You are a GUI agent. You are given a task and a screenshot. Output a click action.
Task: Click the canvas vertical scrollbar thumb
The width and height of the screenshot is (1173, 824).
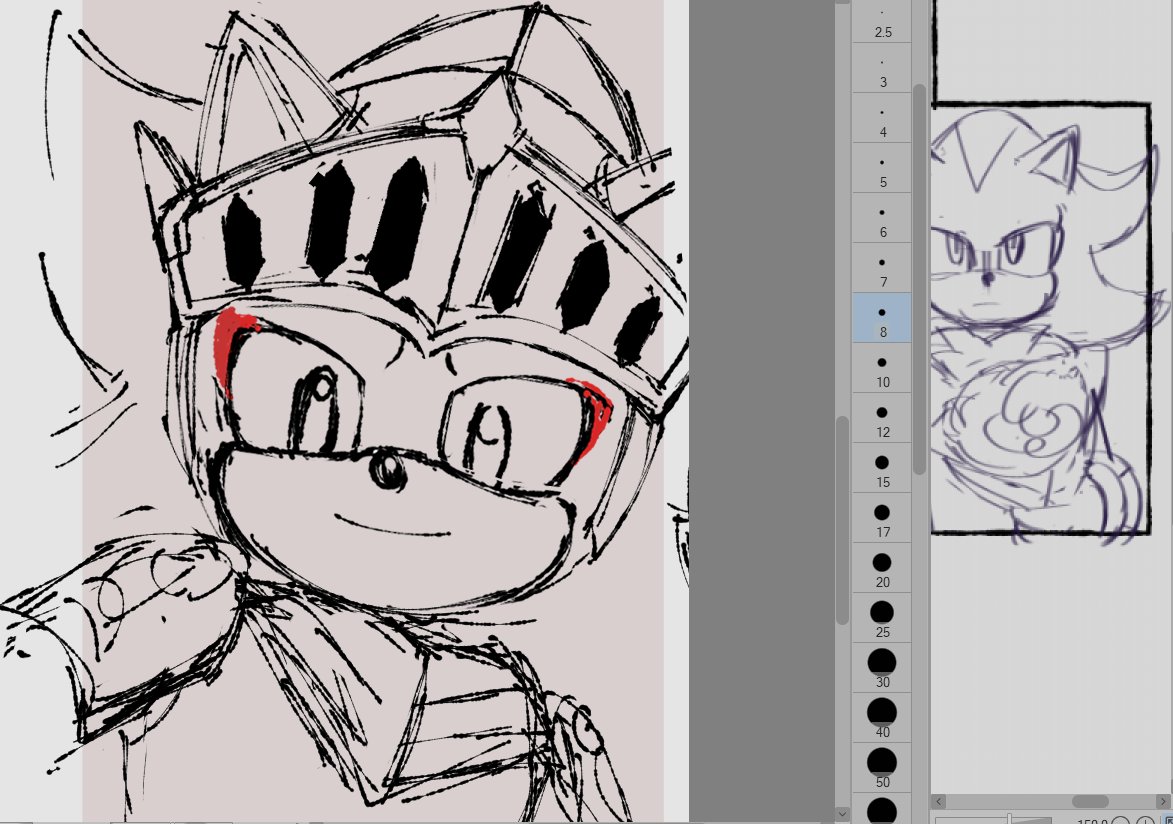point(842,520)
